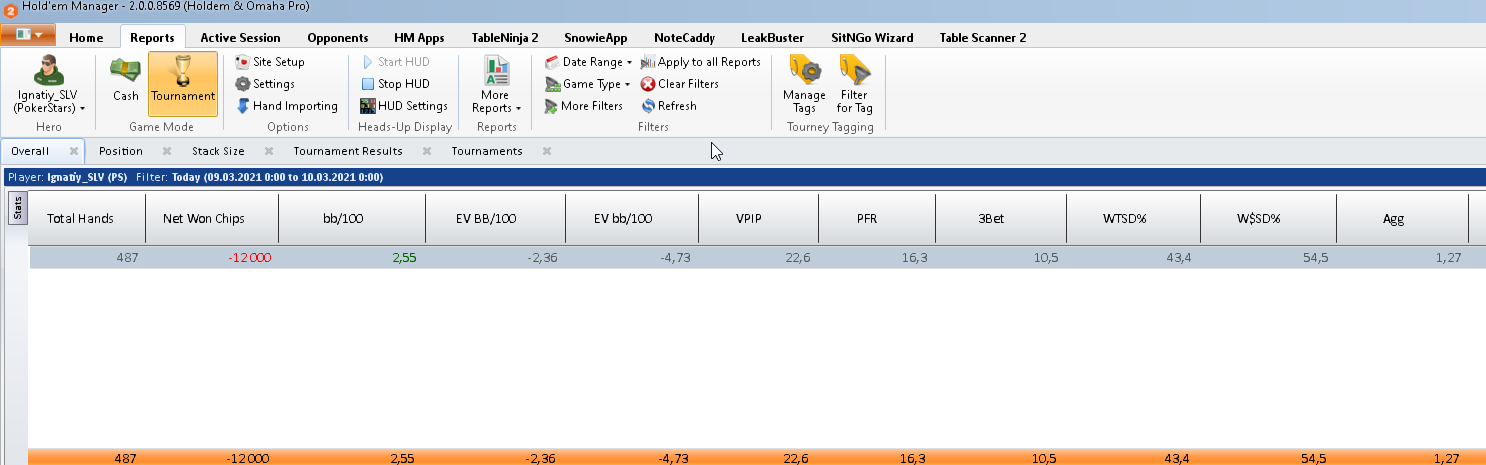Sort by W$SD% column header

[x=1268, y=218]
